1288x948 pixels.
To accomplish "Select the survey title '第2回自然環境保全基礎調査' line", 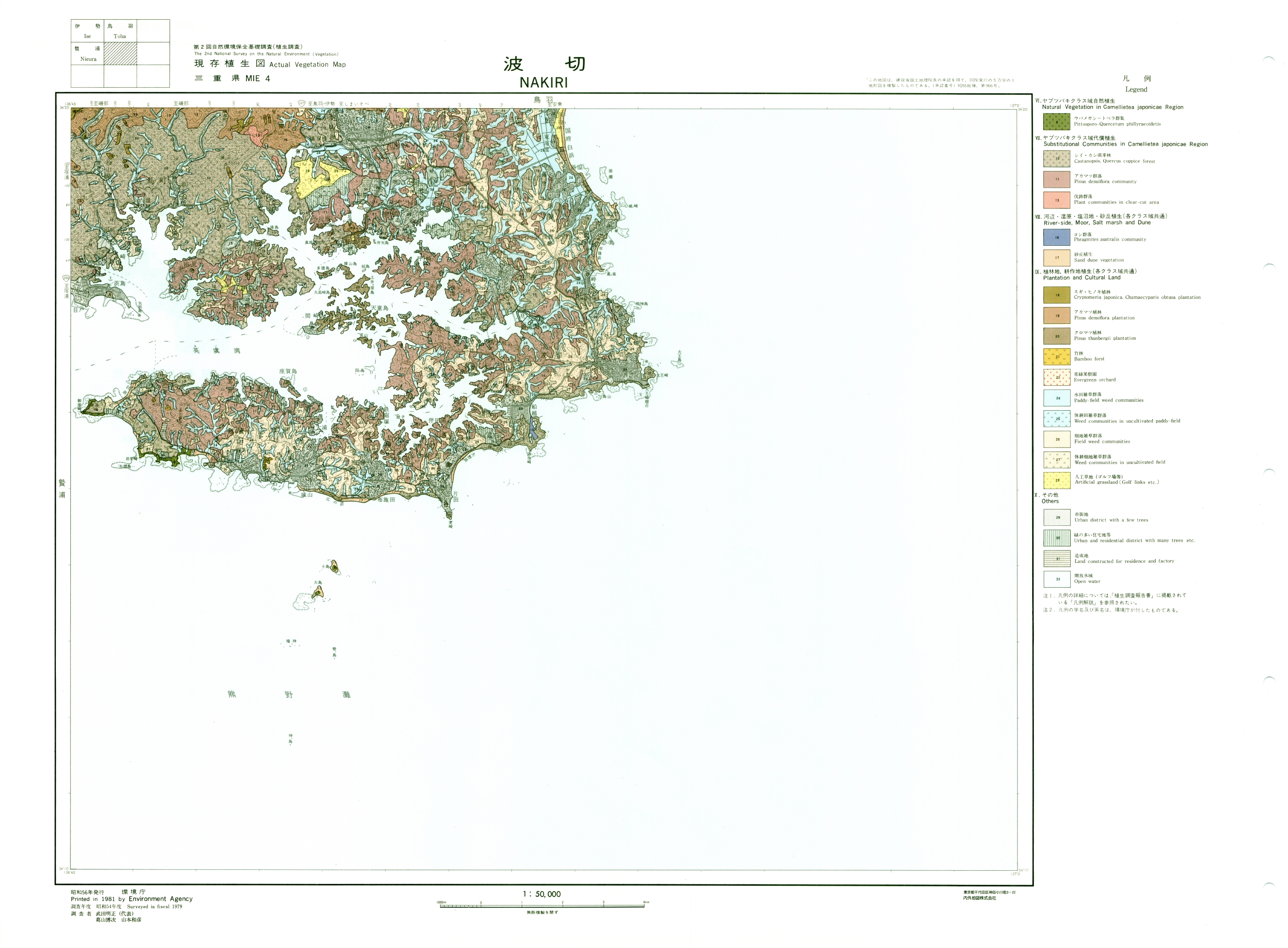I will (x=248, y=47).
